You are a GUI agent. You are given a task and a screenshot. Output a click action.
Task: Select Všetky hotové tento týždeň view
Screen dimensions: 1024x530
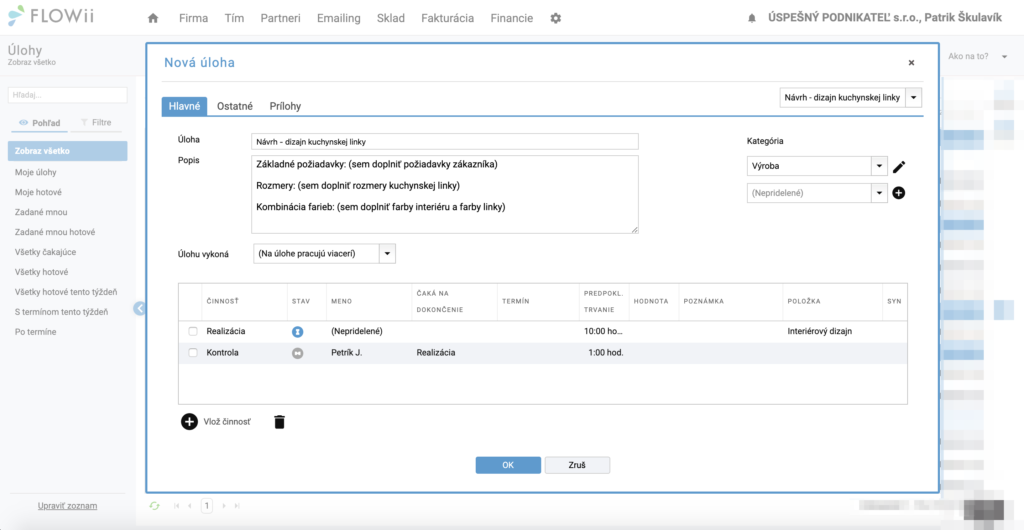[68, 292]
